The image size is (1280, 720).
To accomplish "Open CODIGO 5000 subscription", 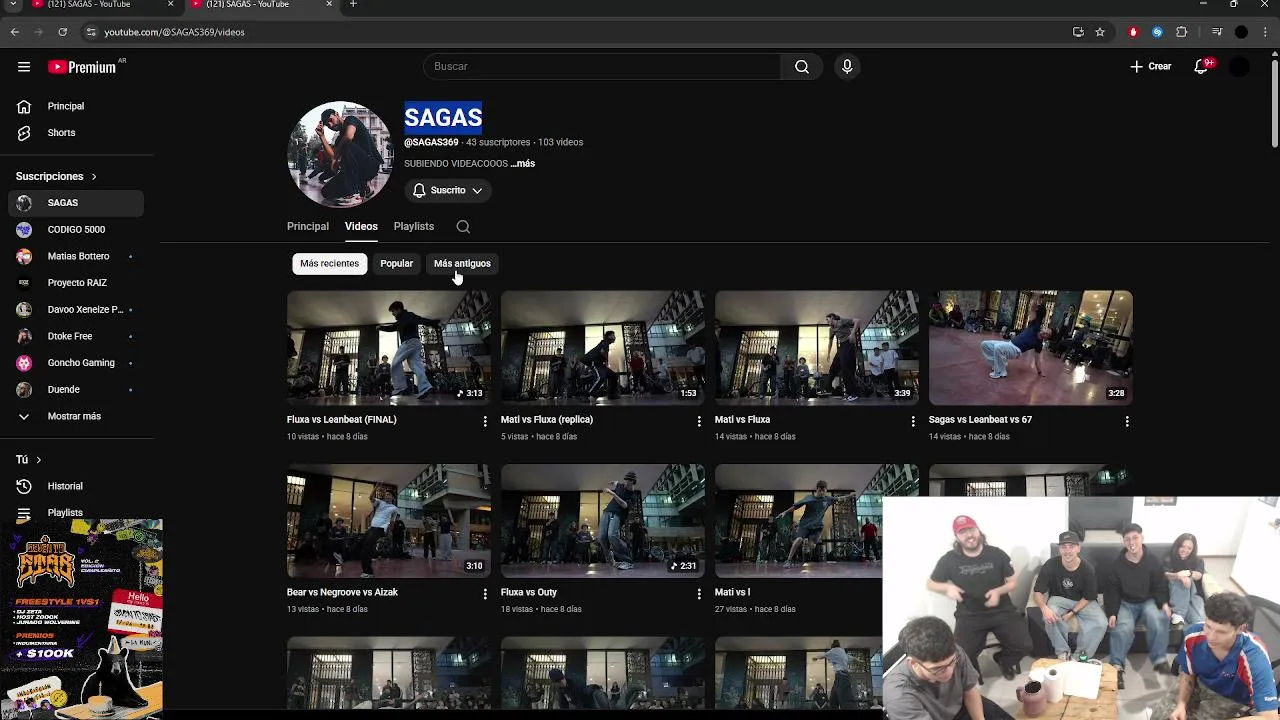I will (x=76, y=230).
